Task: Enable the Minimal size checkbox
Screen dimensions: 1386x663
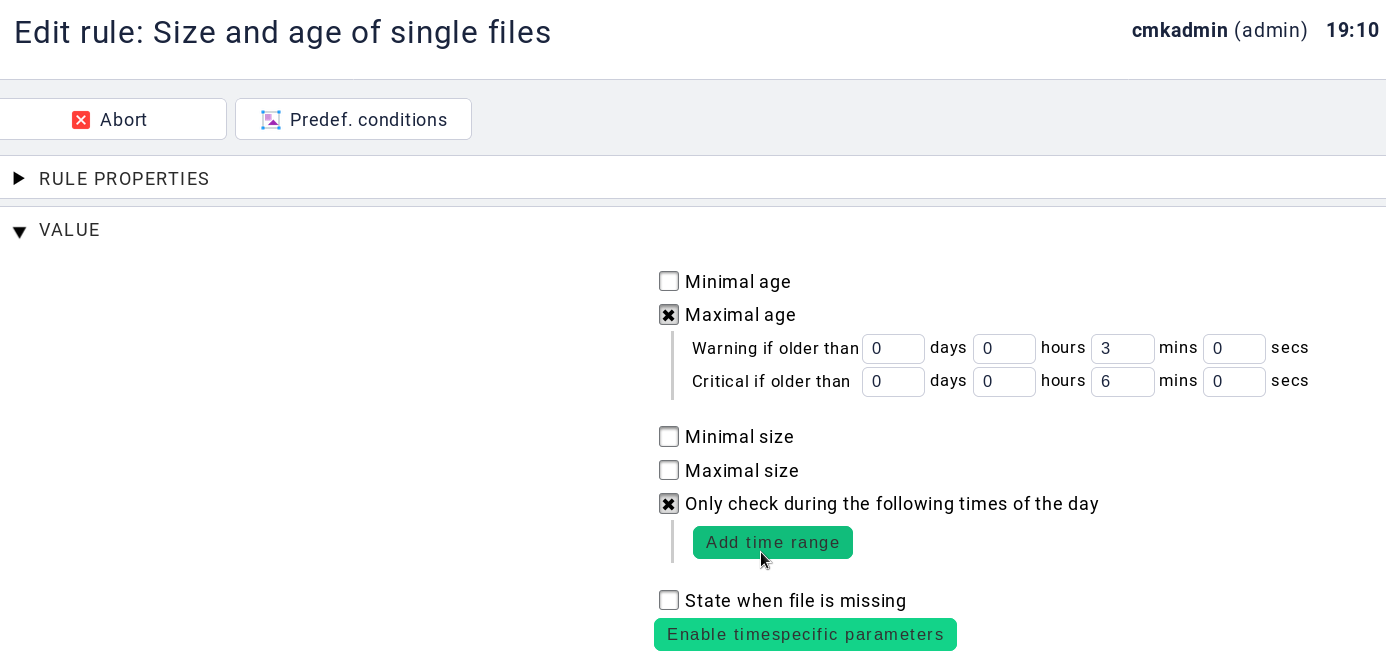Action: (x=669, y=437)
